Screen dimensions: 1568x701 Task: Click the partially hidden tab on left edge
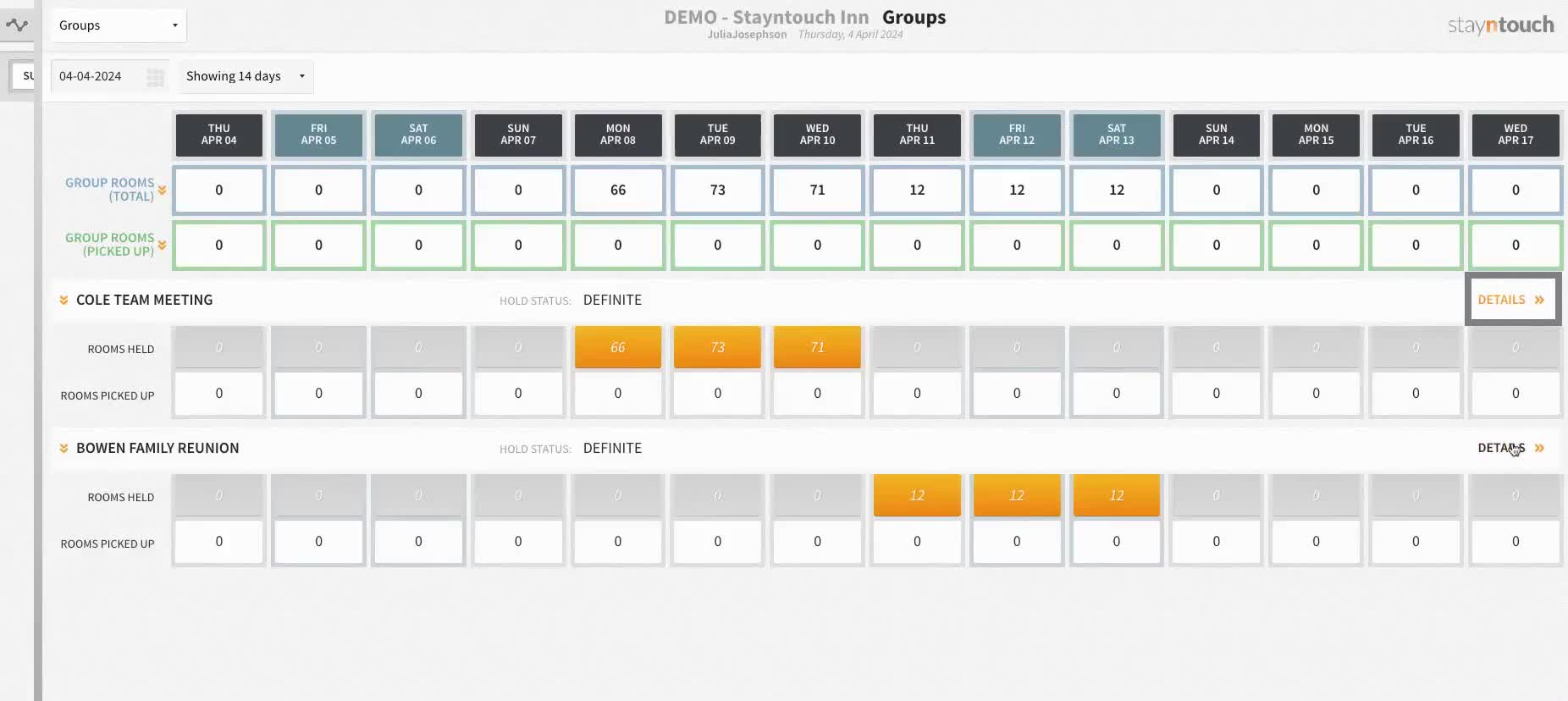[23, 76]
